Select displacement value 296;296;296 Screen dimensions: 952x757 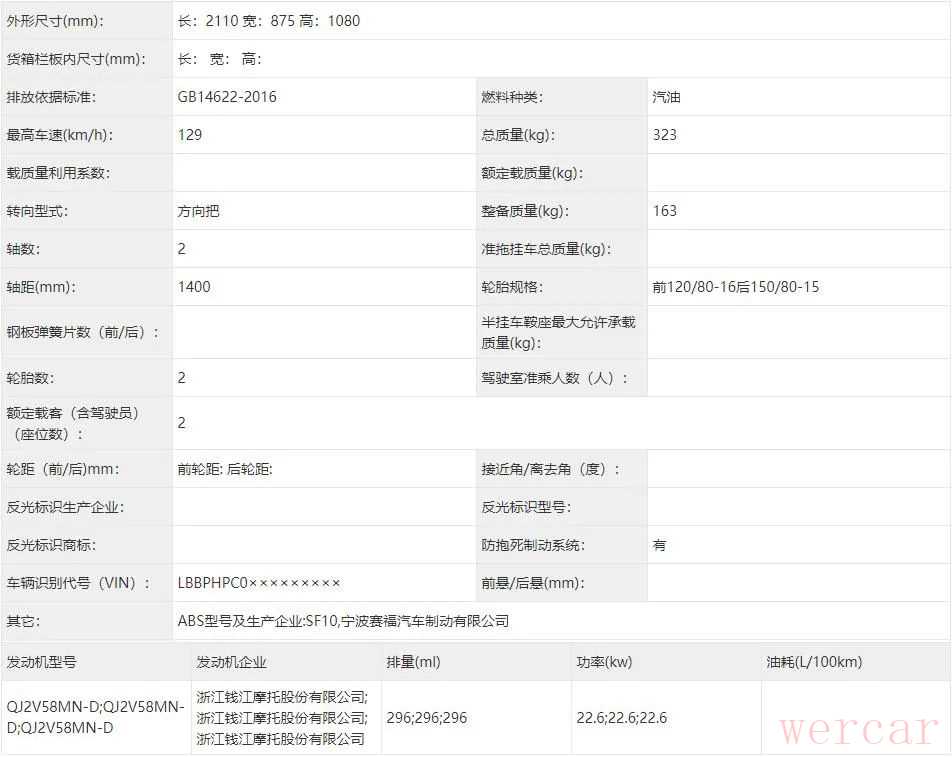coord(427,718)
